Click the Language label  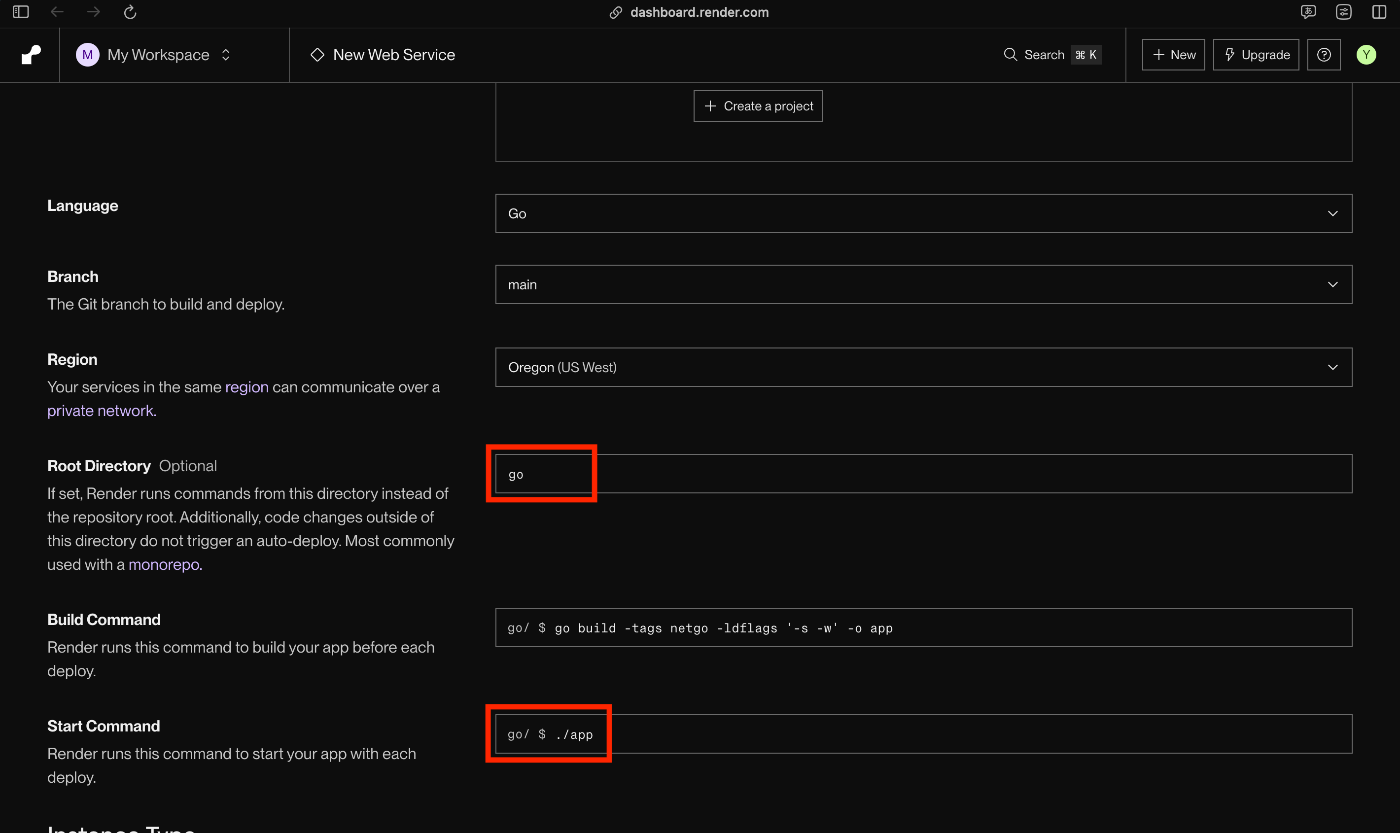click(x=83, y=205)
